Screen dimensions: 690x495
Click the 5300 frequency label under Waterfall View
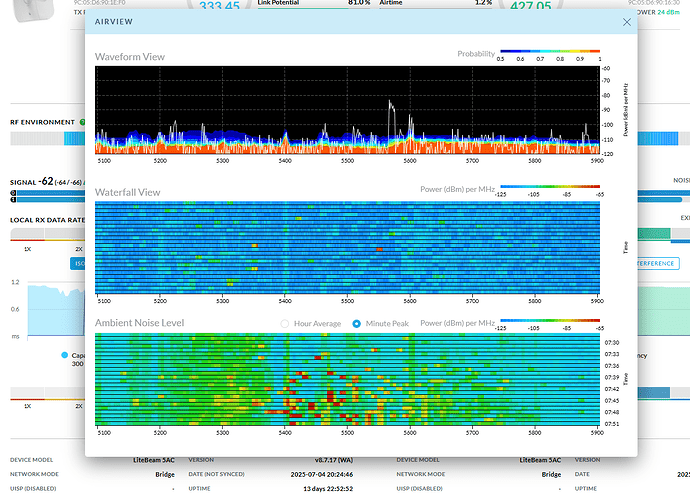pyautogui.click(x=223, y=301)
